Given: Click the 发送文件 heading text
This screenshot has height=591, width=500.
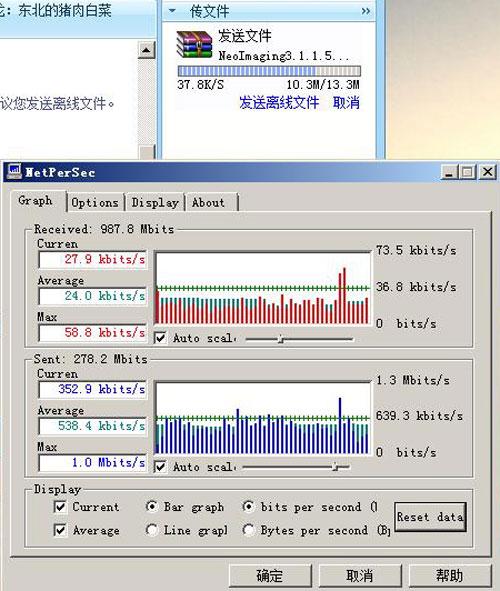Looking at the screenshot, I should (245, 36).
